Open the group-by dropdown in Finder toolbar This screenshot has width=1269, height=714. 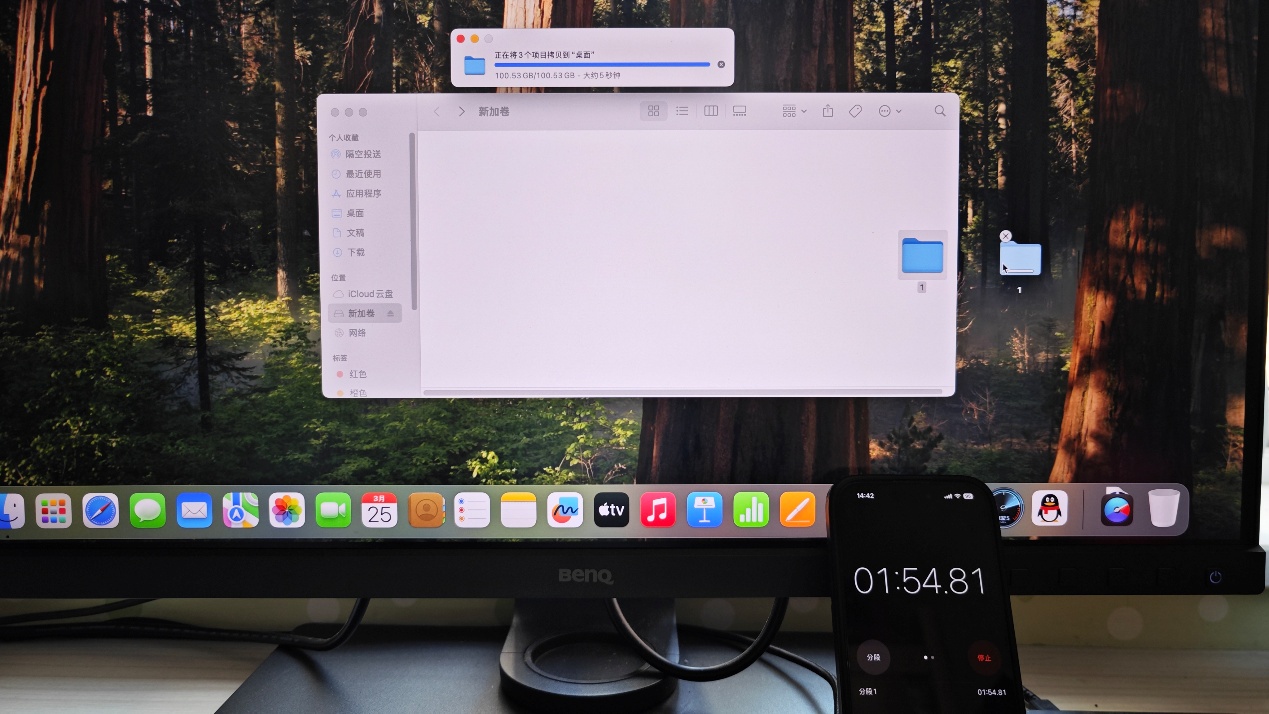click(794, 111)
